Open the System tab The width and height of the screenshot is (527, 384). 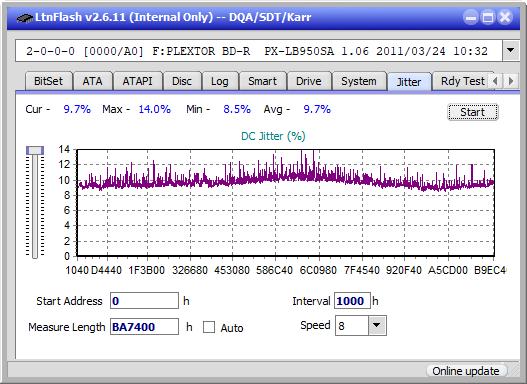359,81
